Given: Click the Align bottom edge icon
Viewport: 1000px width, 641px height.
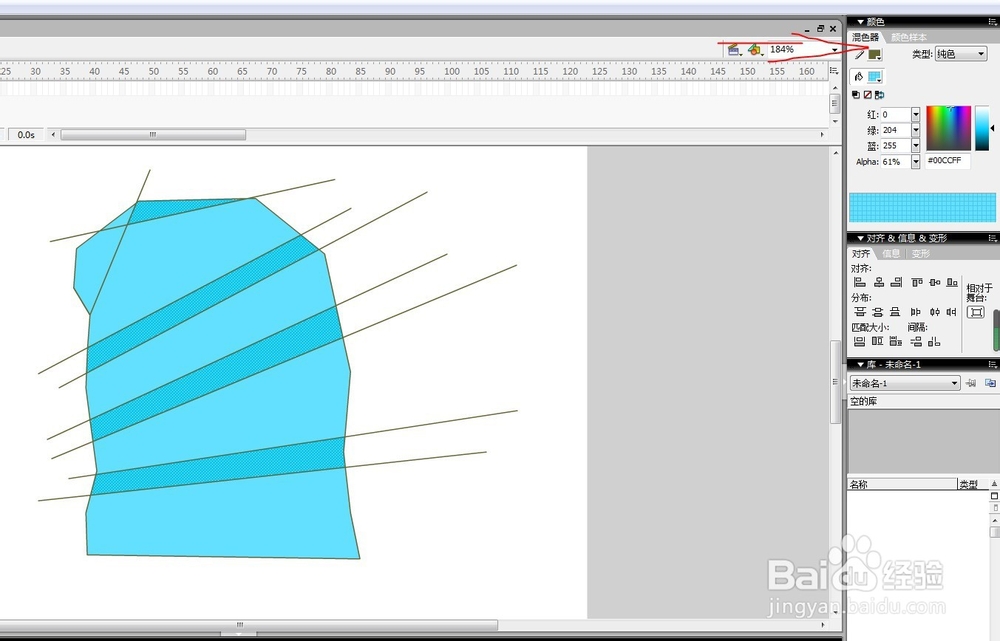Looking at the screenshot, I should pos(952,282).
